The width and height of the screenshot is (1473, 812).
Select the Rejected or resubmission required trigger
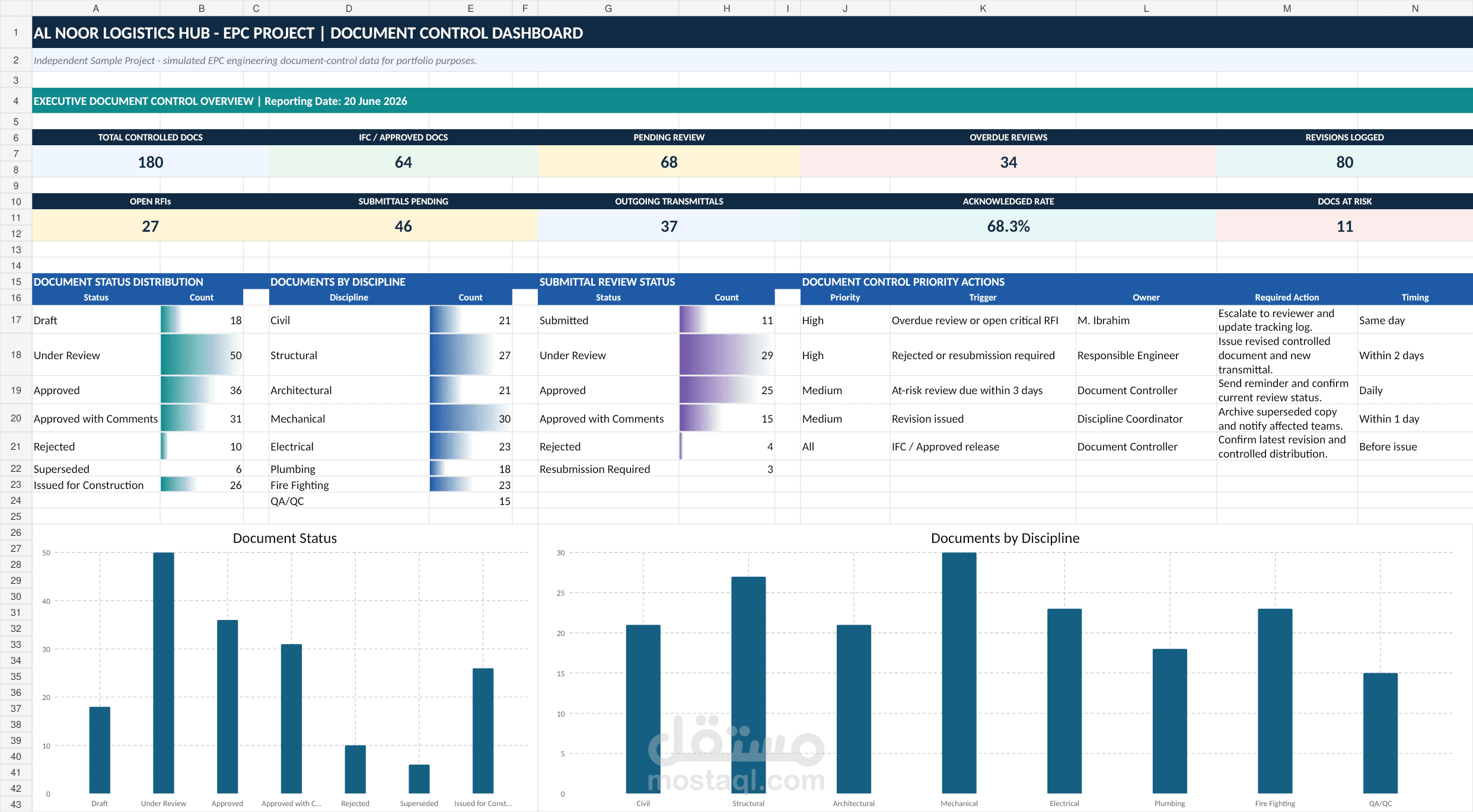pos(983,355)
